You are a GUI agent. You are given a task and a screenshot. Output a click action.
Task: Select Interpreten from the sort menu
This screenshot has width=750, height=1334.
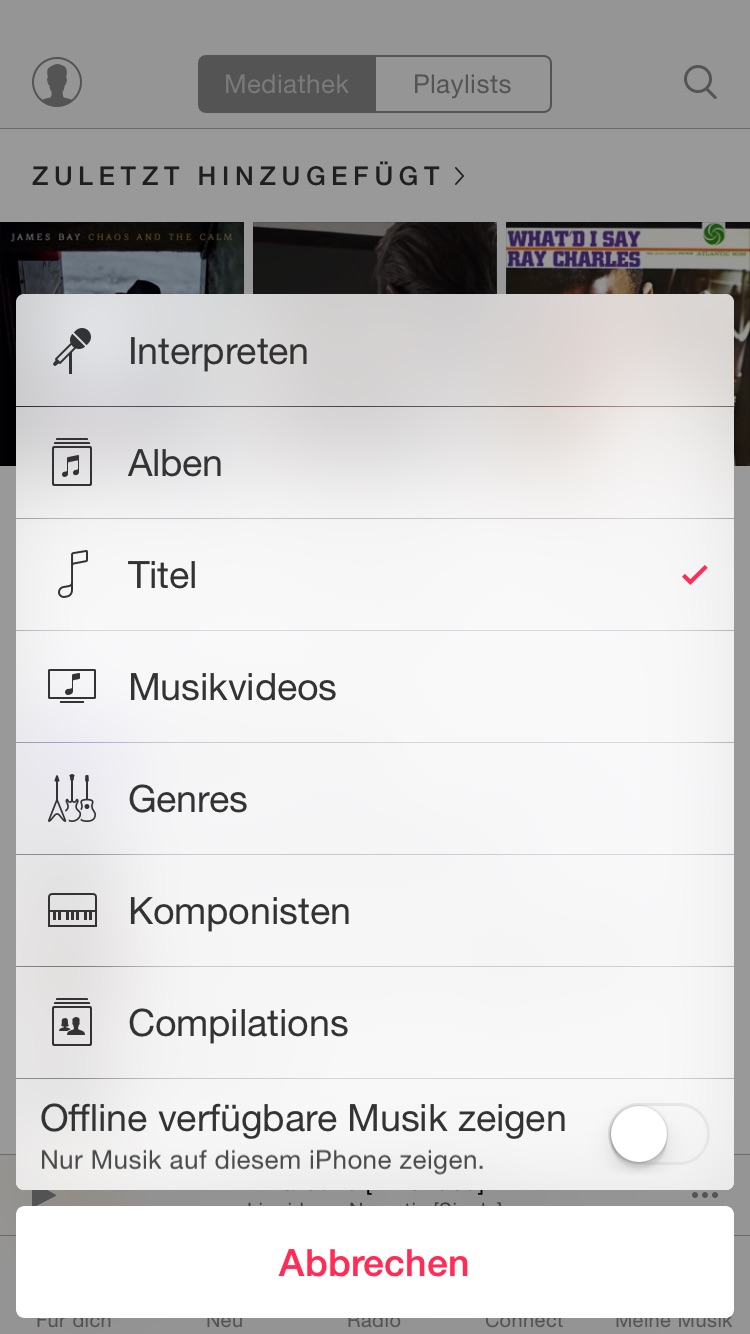click(x=218, y=351)
